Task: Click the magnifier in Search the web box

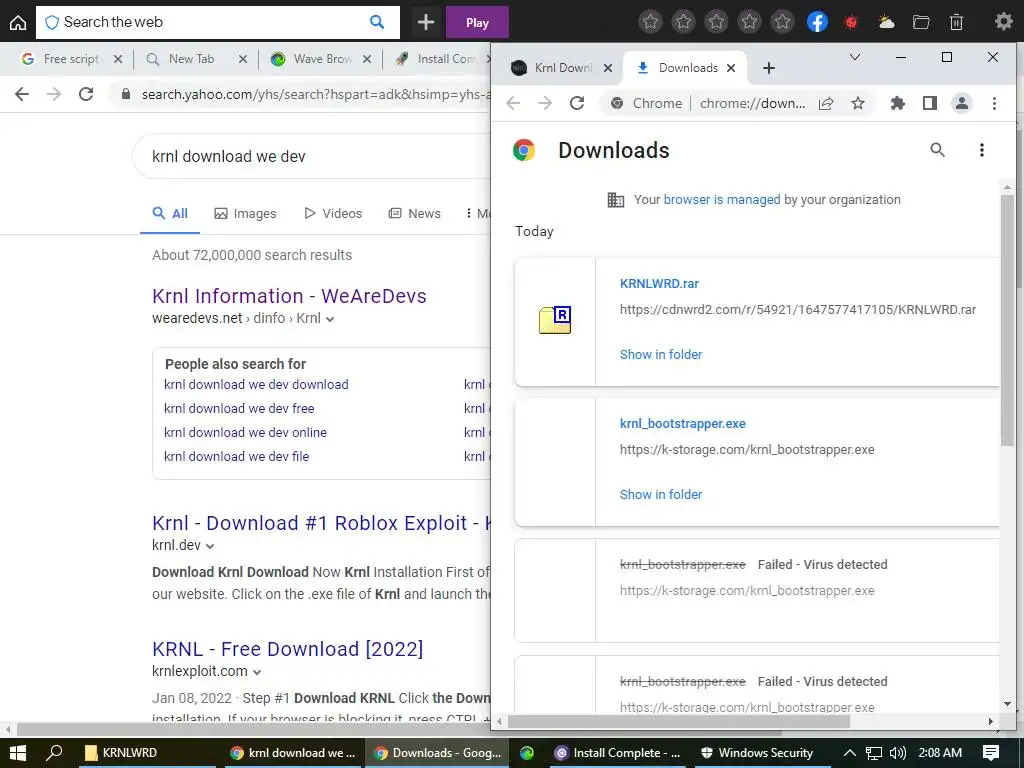Action: tap(377, 22)
